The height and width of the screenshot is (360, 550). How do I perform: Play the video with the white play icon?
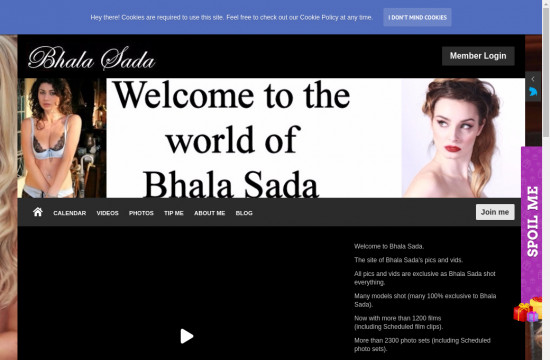(x=187, y=336)
